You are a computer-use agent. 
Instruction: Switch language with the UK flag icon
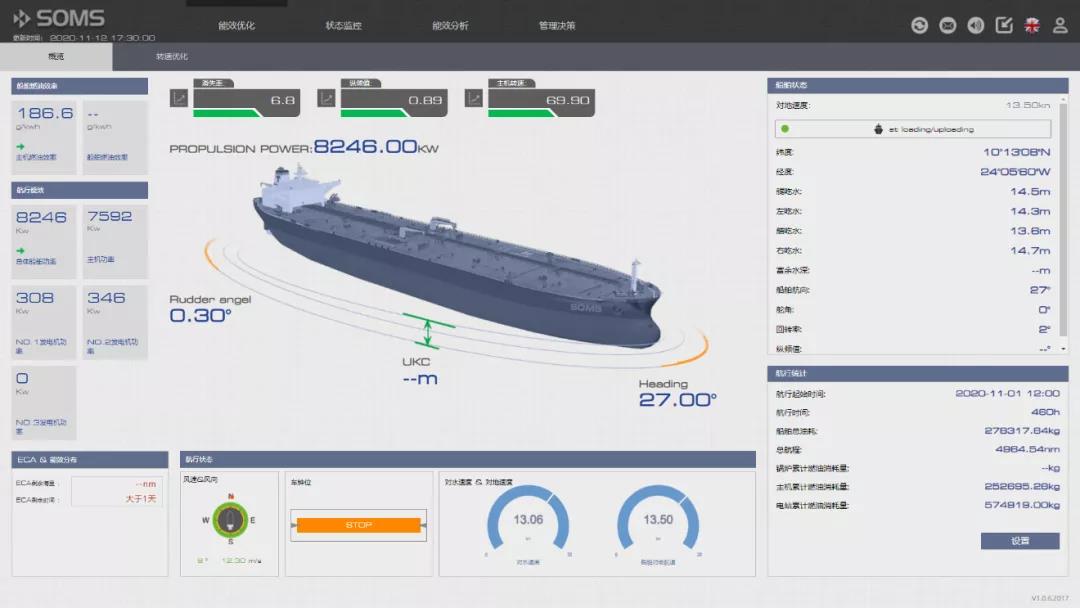1032,25
